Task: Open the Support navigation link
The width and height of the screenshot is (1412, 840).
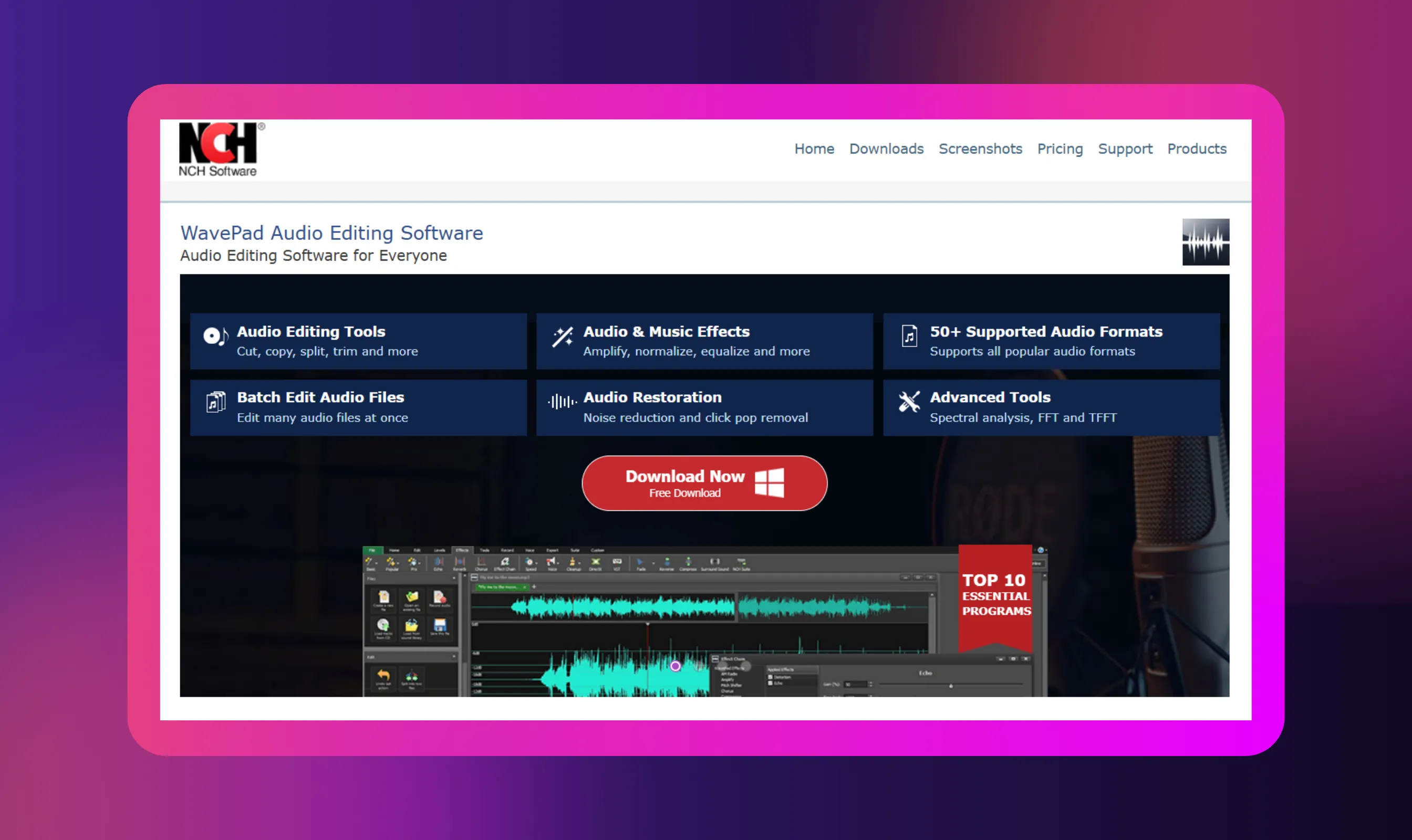Action: (x=1125, y=149)
